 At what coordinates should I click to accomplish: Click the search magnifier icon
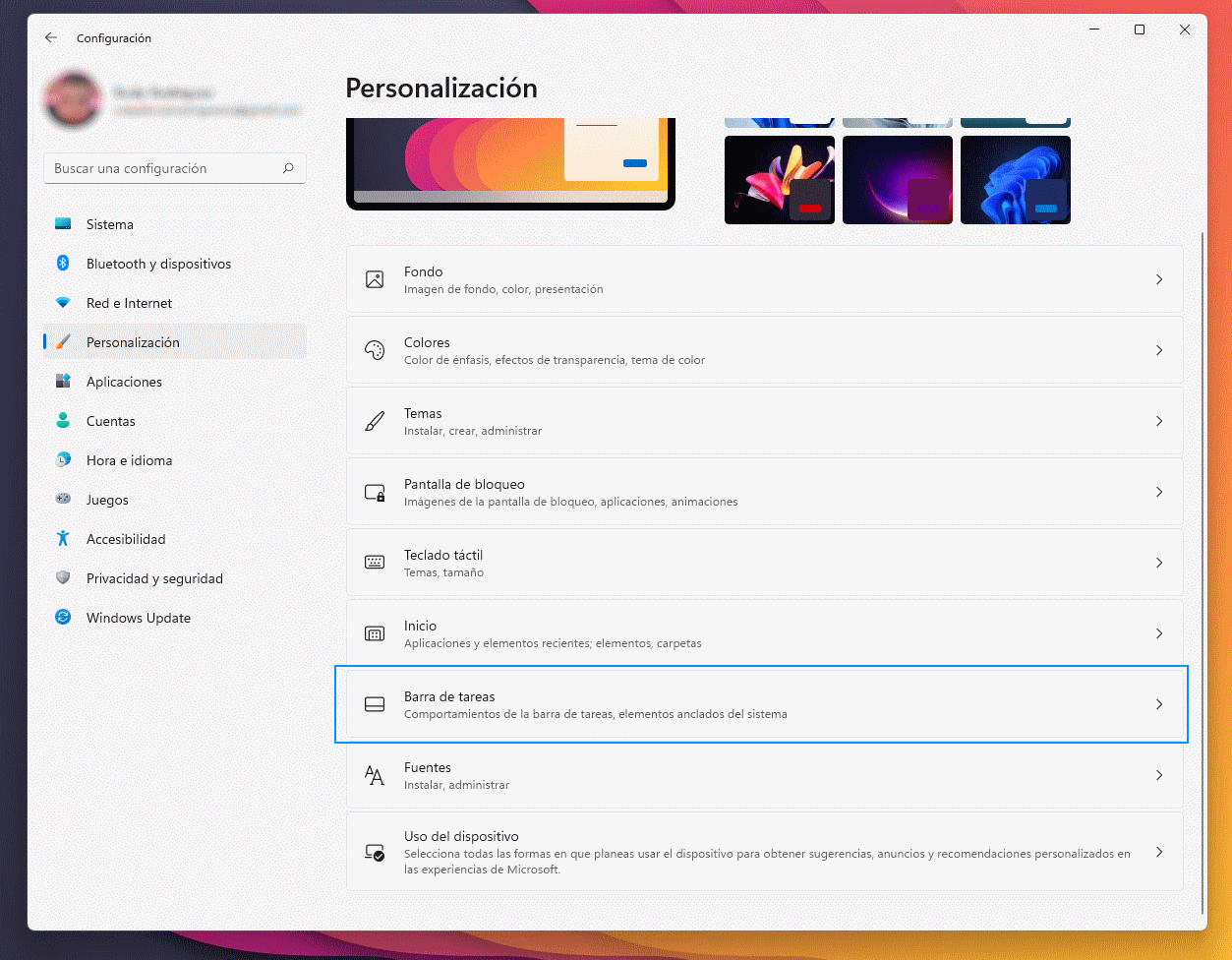coord(288,168)
